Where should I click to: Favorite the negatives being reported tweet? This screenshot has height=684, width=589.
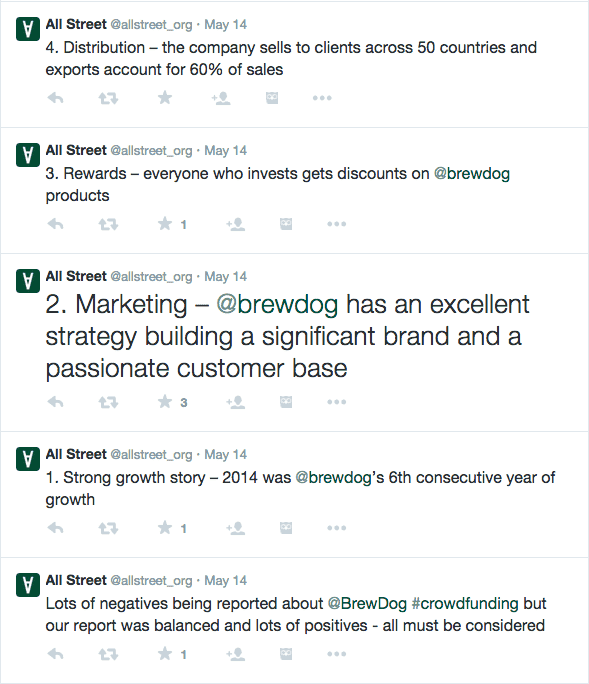click(x=164, y=653)
